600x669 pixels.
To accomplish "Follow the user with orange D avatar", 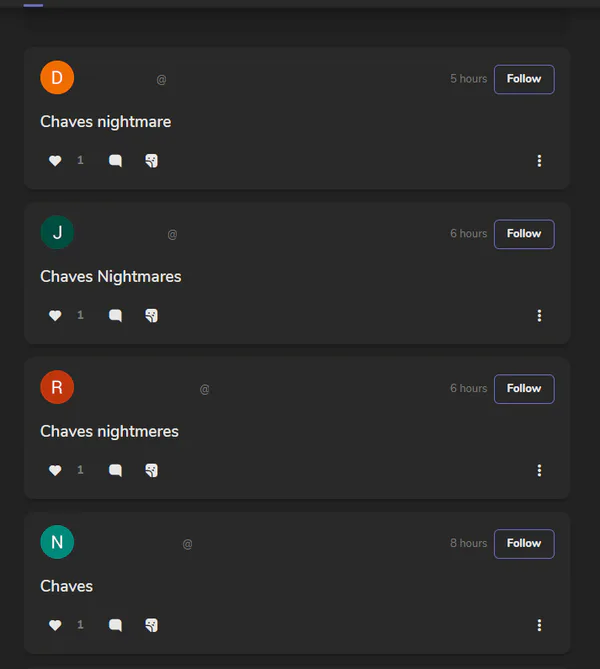I will (x=524, y=79).
